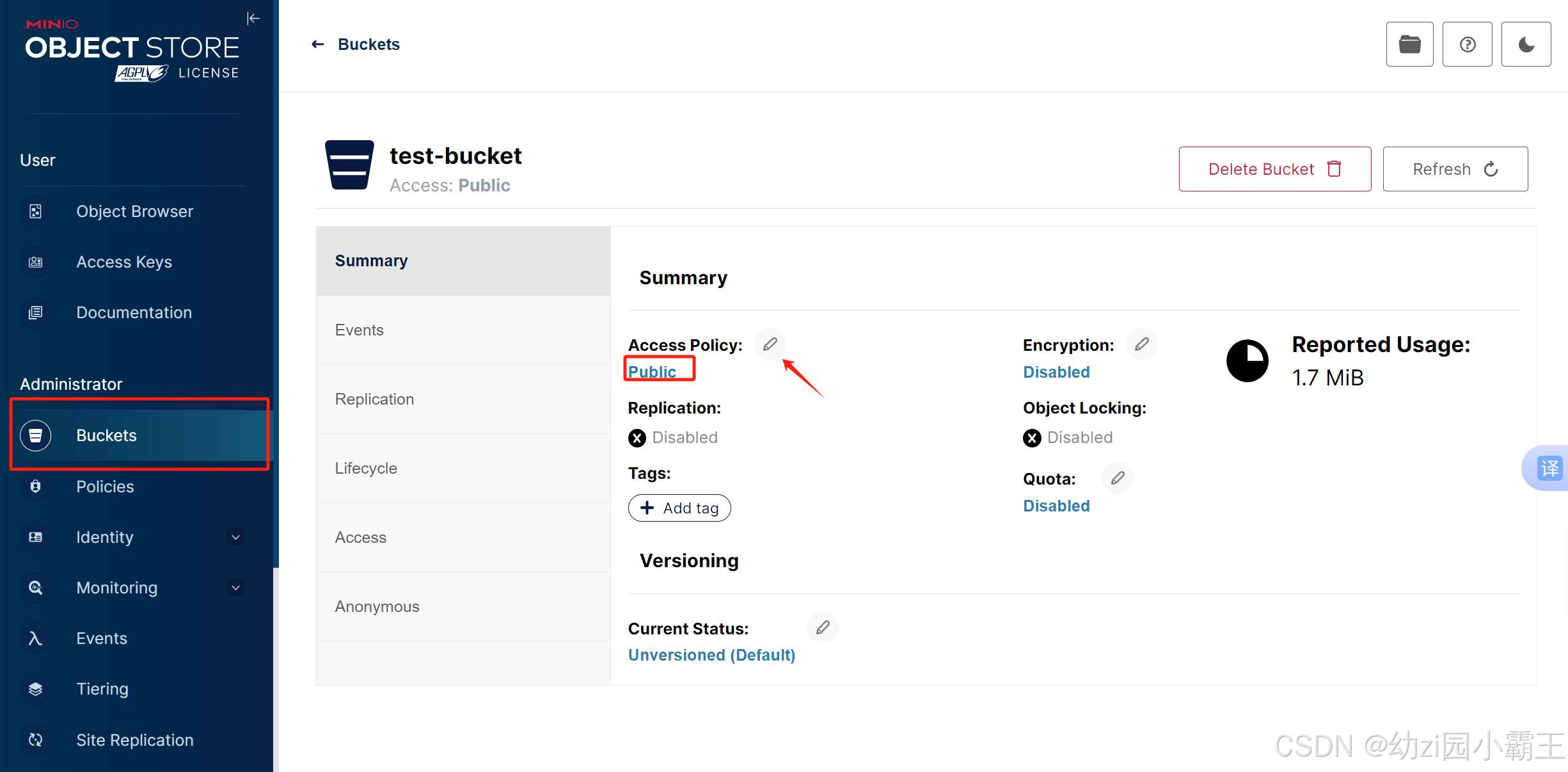Open the Public access policy link

pyautogui.click(x=652, y=371)
